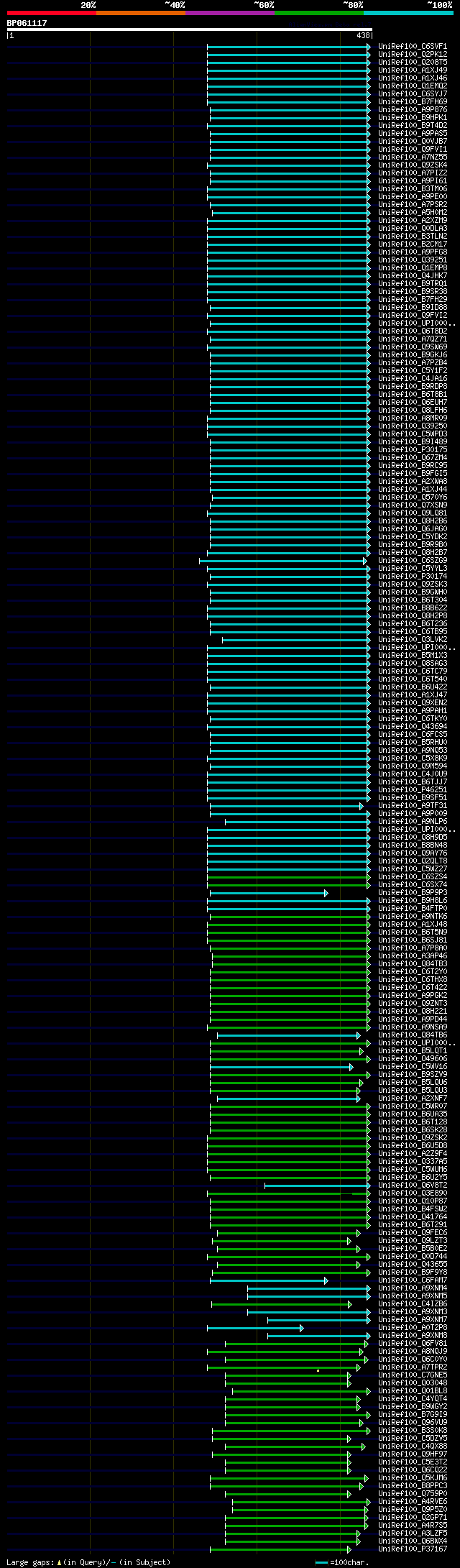This screenshot has width=460, height=1568.
Task: Click the purple ~60% identity legend segment
Action: point(230,13)
